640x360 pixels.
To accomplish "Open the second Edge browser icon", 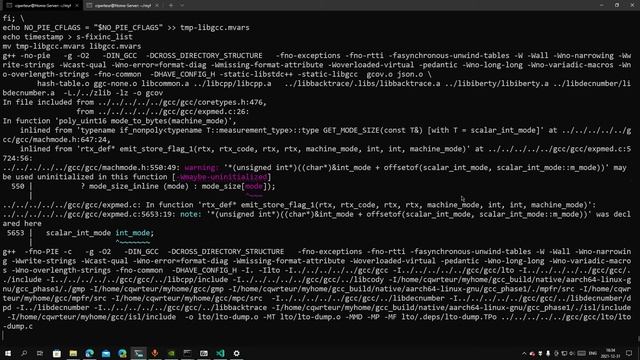I will pos(122,353).
